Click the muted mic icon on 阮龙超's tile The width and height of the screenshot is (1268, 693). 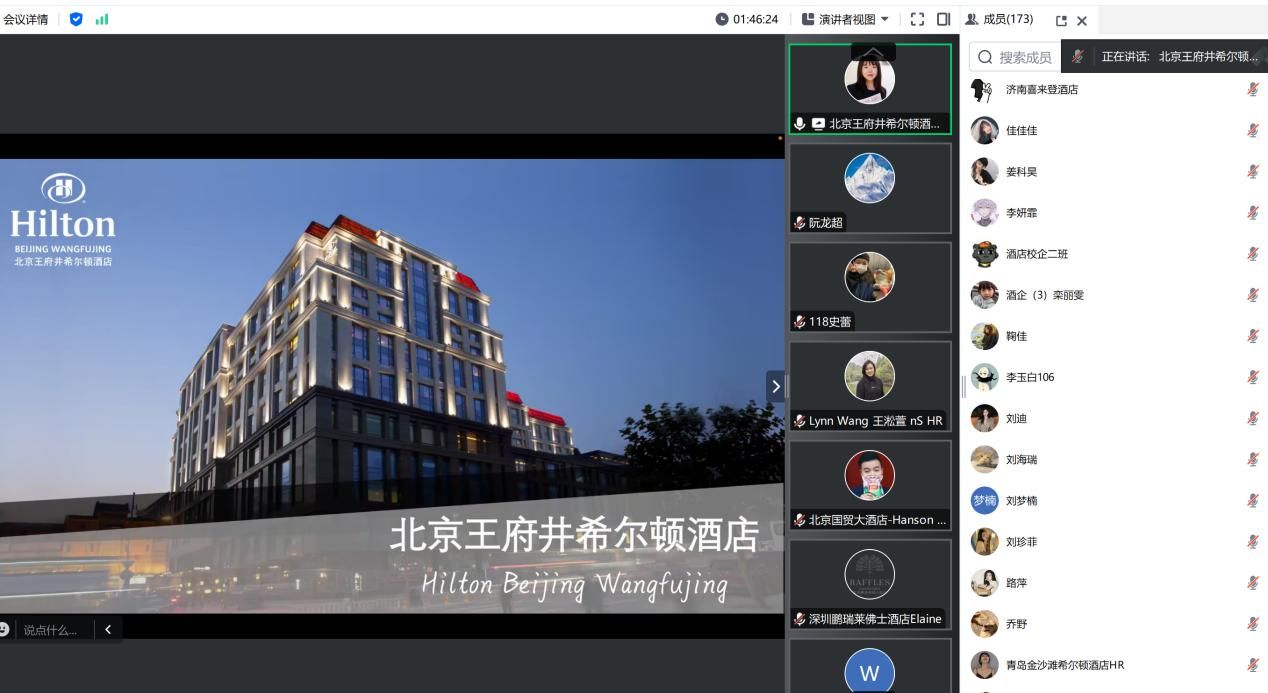[800, 223]
